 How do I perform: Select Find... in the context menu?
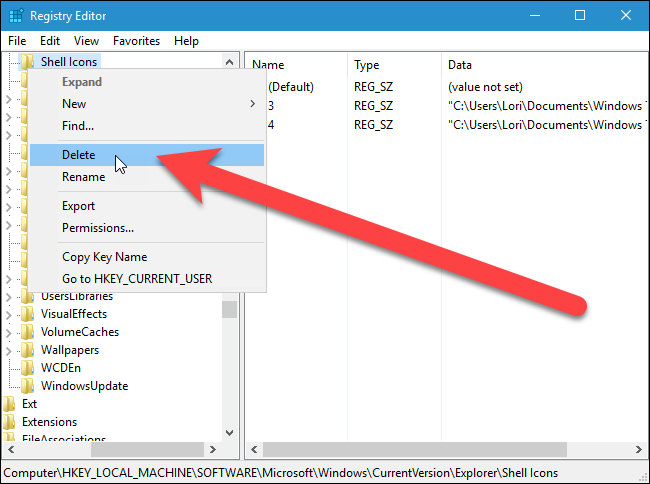tap(147, 126)
